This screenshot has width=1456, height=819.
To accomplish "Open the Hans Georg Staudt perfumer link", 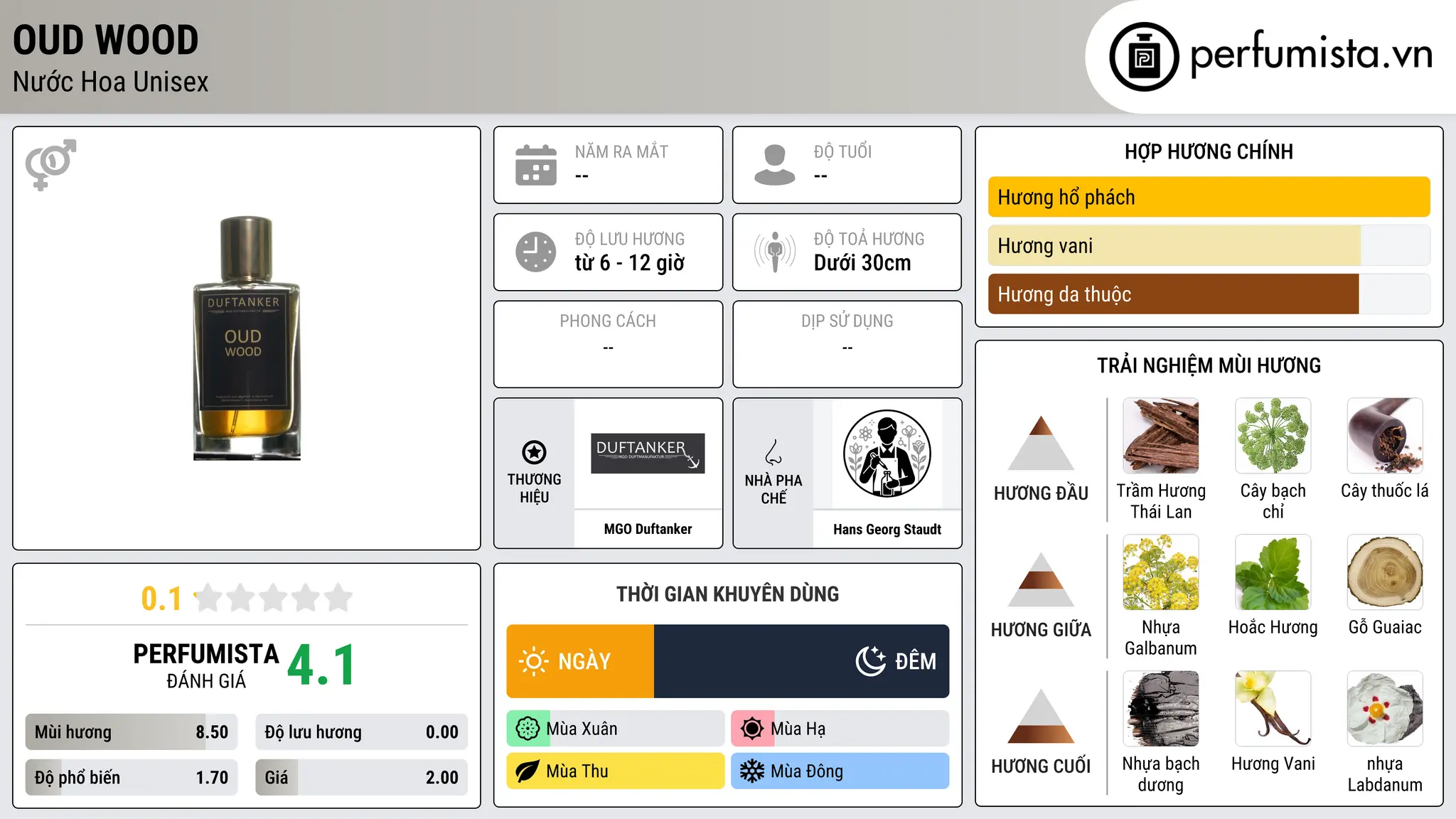I will pos(887,529).
